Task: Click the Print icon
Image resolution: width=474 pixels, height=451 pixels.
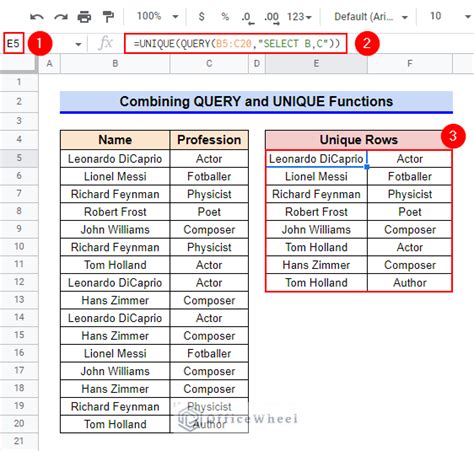Action: coord(84,16)
